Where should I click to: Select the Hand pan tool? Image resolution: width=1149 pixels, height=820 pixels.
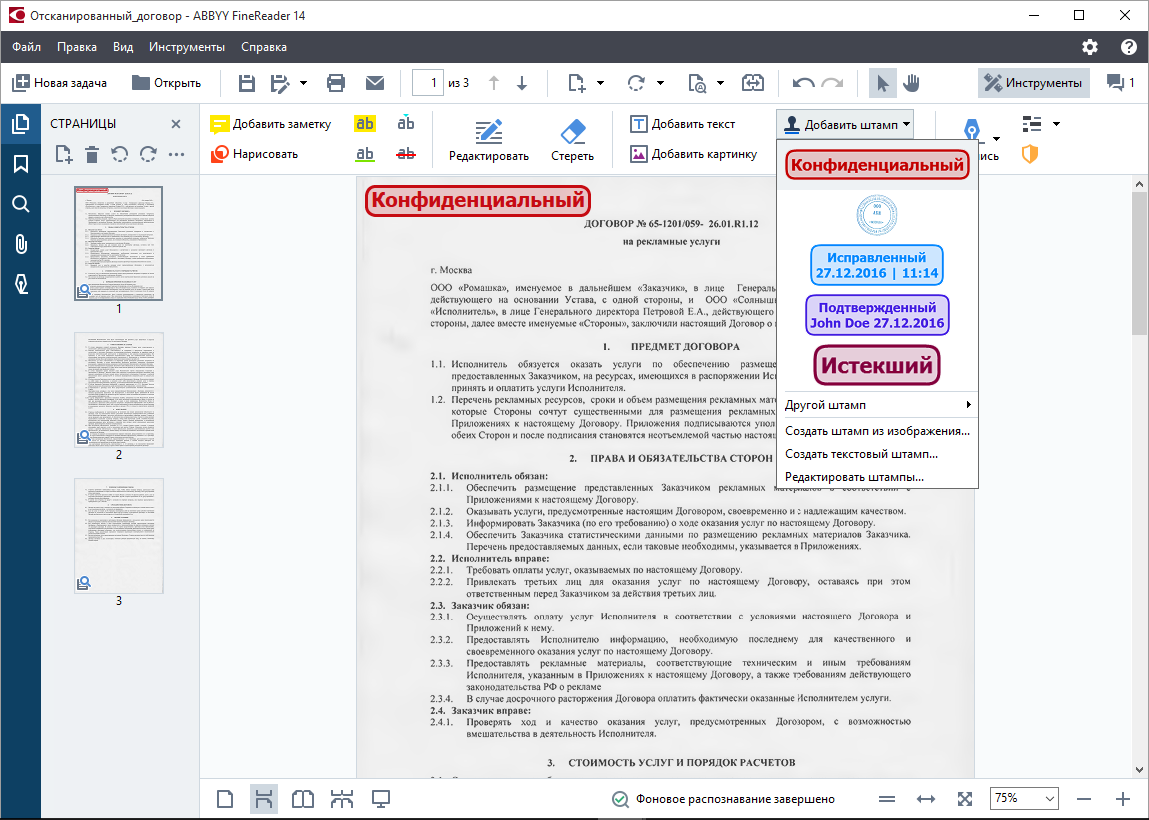pos(911,83)
